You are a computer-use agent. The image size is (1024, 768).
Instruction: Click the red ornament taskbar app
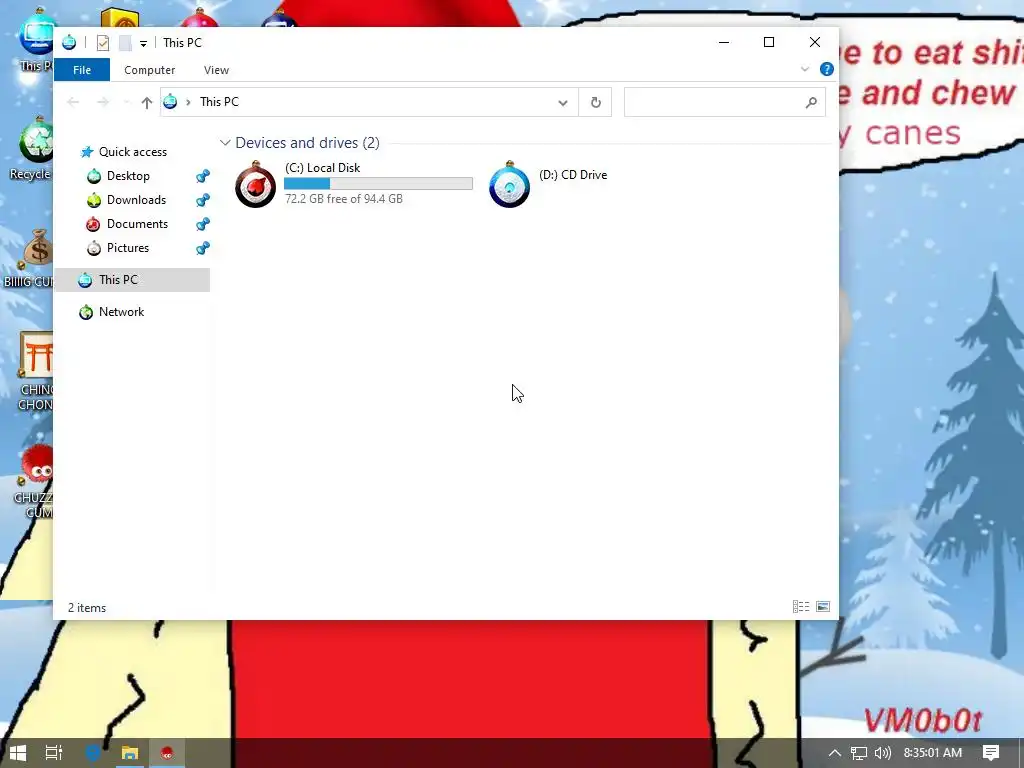(167, 753)
